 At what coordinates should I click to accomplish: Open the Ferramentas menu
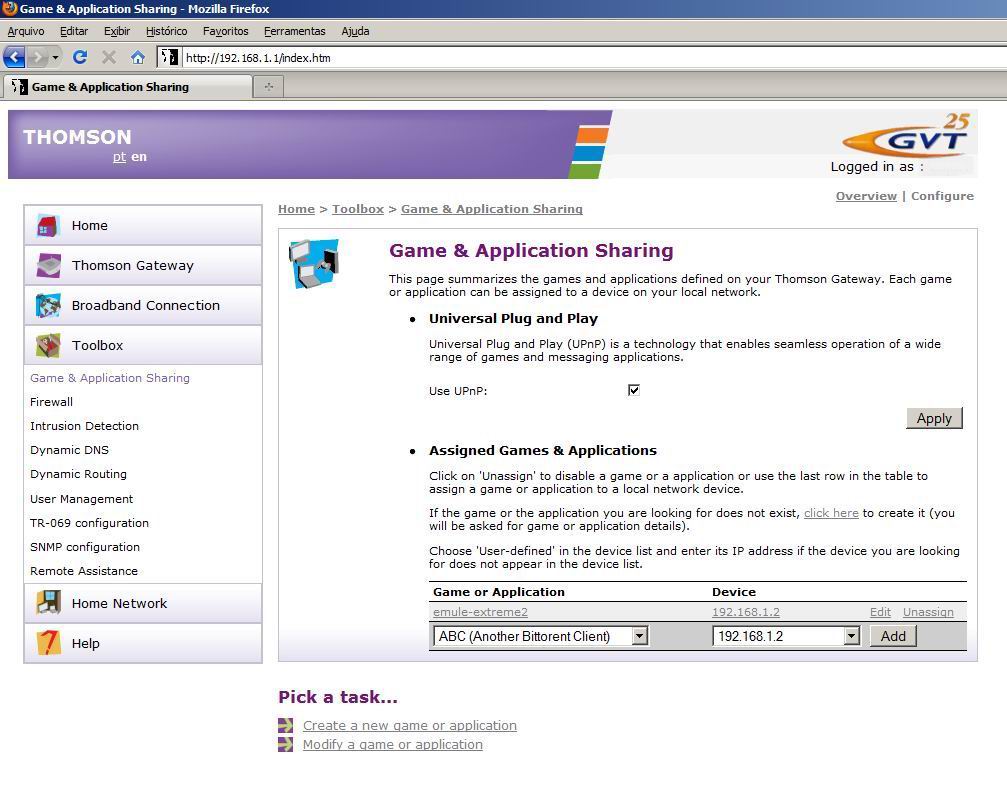pos(294,31)
